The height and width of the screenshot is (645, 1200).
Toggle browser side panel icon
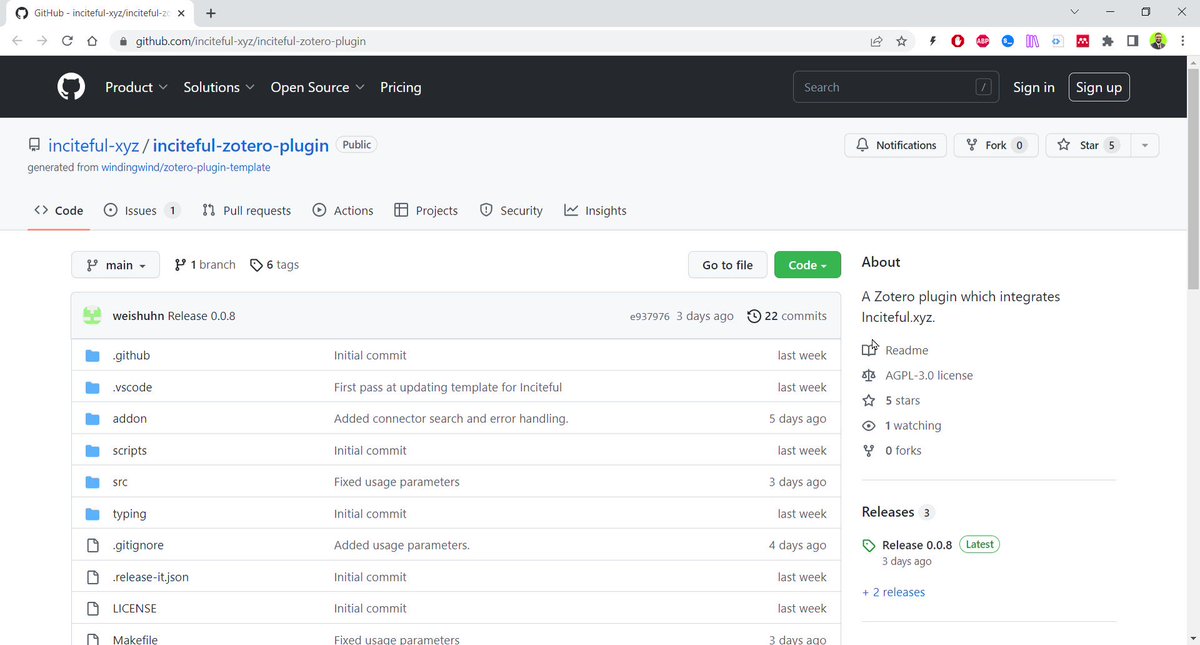(1133, 41)
